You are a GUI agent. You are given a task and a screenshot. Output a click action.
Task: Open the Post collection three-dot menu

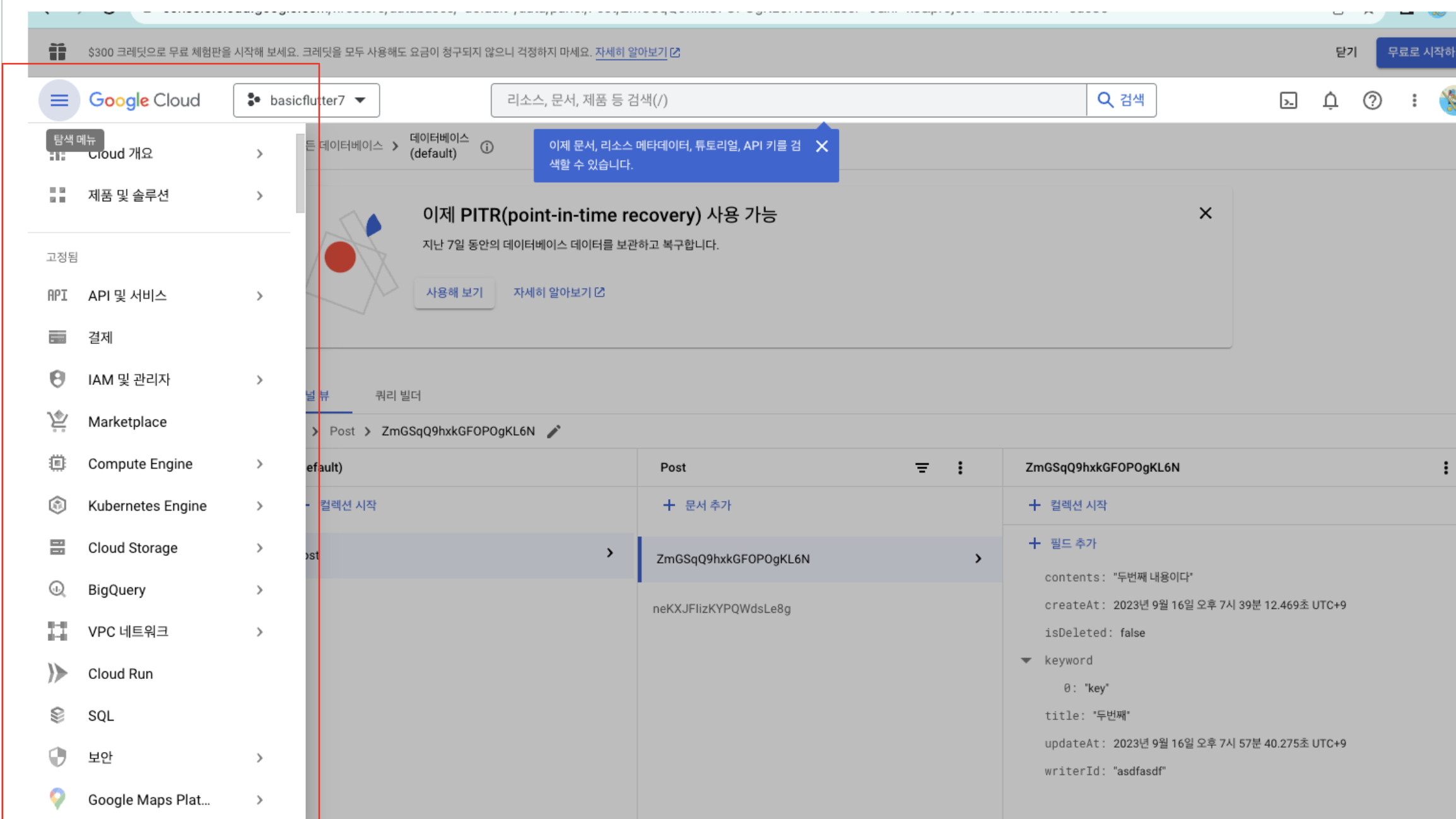point(960,468)
